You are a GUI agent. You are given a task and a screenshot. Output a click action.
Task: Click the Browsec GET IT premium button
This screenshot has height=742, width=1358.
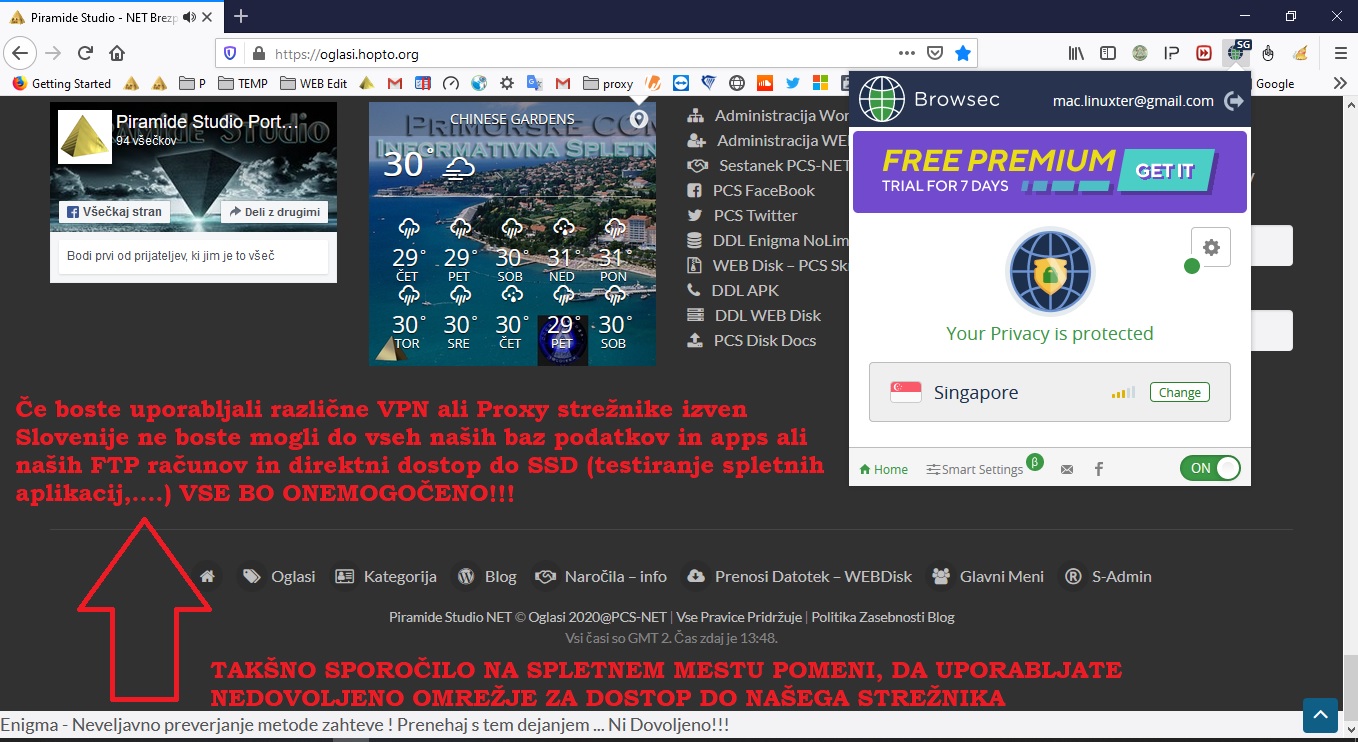[x=1165, y=171]
